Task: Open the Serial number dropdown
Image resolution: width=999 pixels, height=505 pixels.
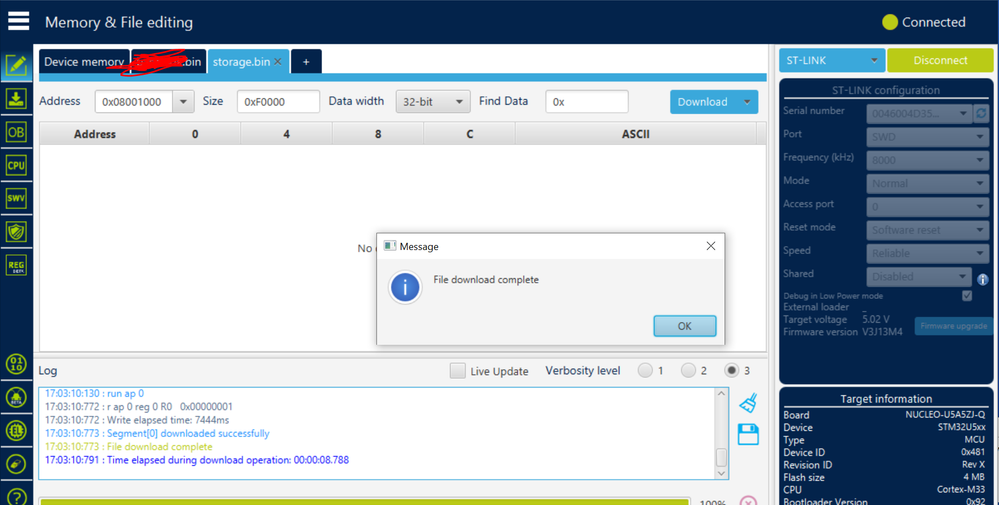Action: 919,113
